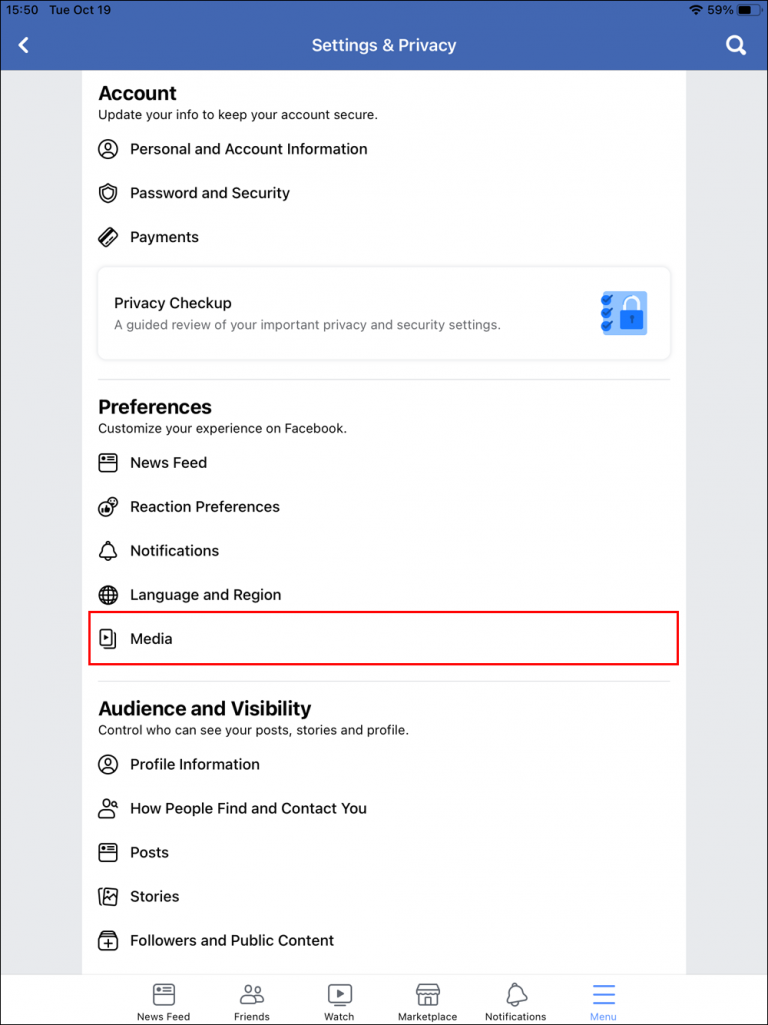768x1025 pixels.
Task: Click the globe icon beside Language and Region
Action: pos(108,594)
